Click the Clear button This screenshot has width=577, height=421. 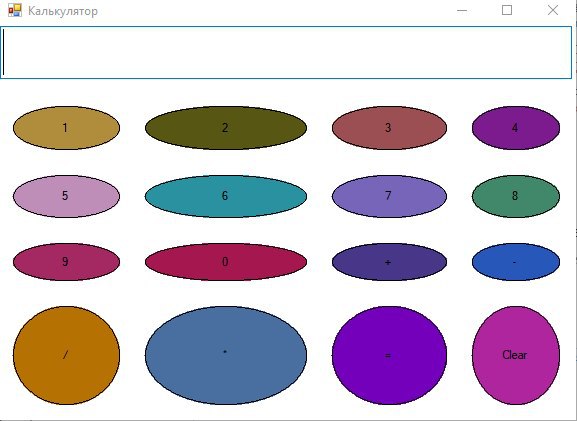(516, 355)
